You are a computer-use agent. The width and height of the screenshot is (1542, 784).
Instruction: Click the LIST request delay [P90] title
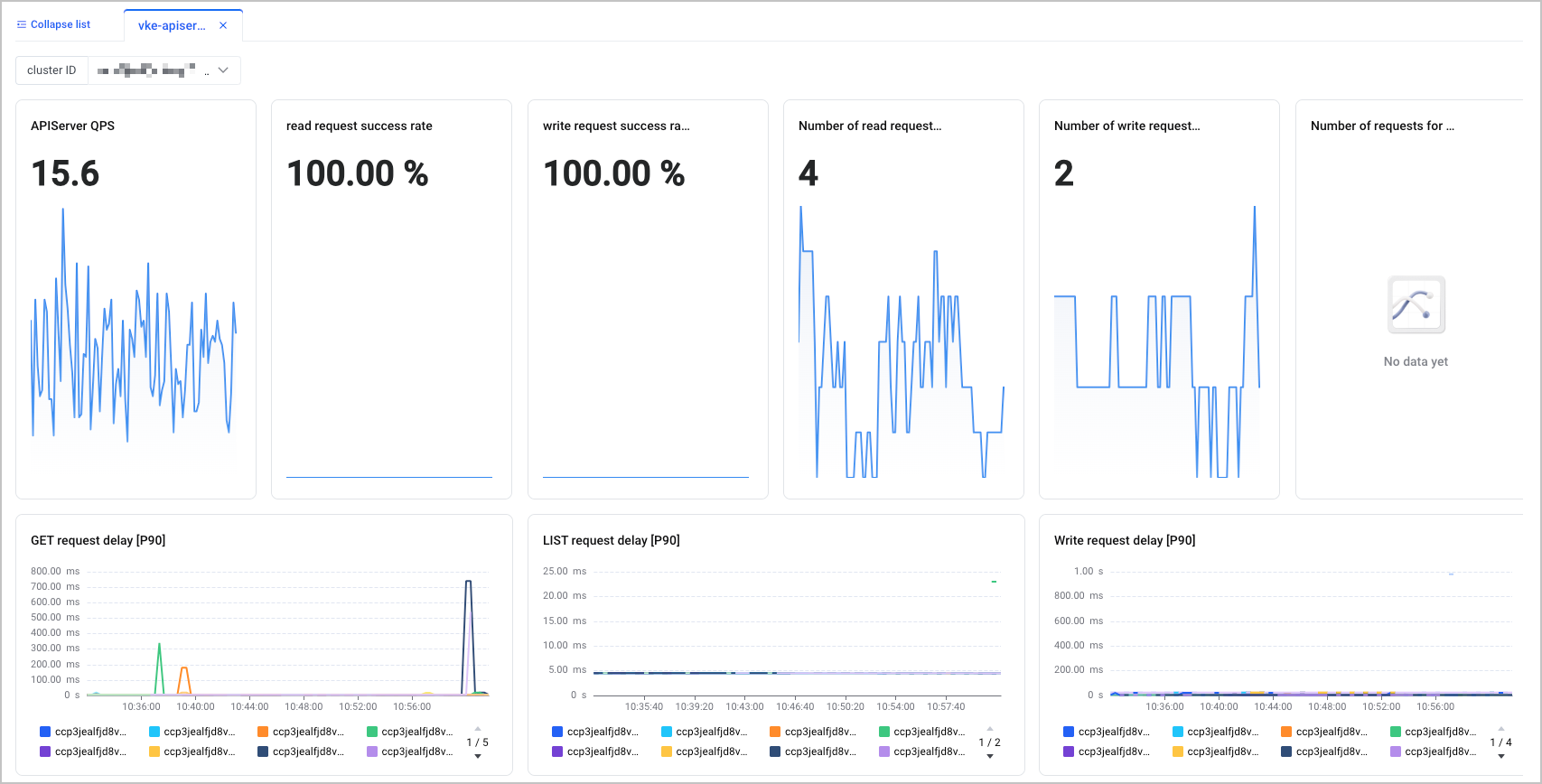coord(612,540)
